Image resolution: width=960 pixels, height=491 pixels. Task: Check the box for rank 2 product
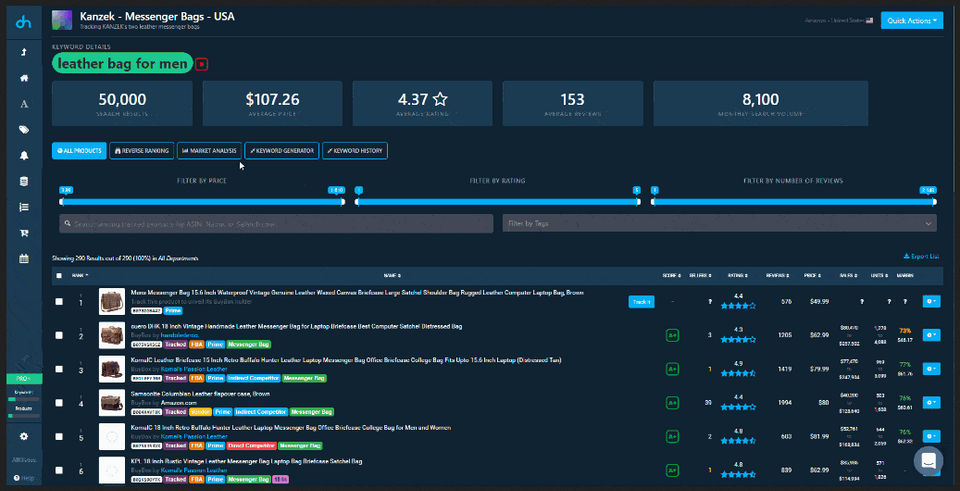[x=60, y=335]
